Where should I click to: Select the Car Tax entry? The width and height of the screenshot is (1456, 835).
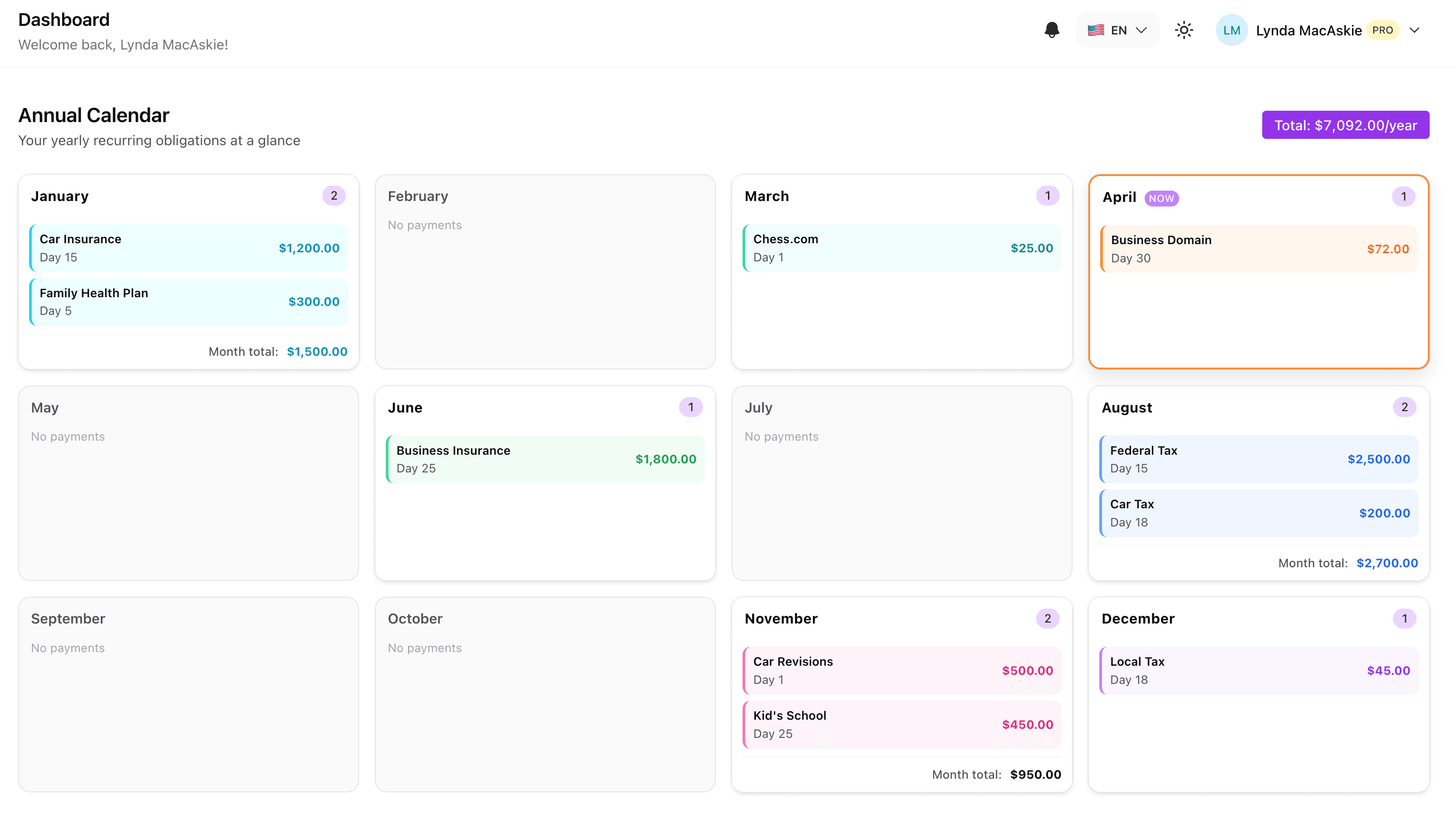pyautogui.click(x=1259, y=513)
